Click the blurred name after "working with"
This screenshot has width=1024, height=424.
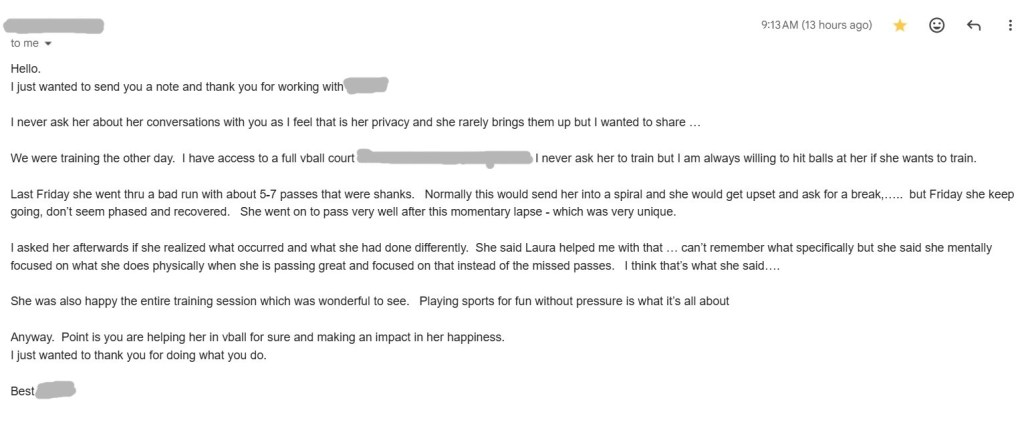(366, 86)
